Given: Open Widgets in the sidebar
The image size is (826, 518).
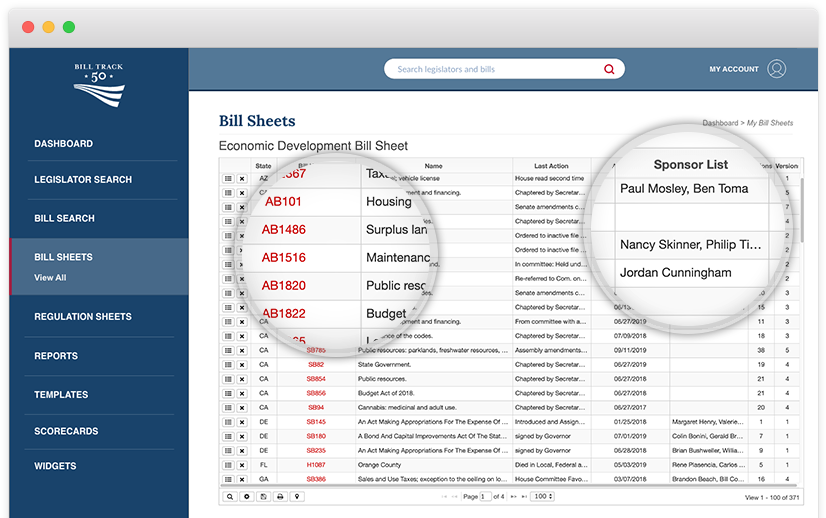Looking at the screenshot, I should click(55, 466).
